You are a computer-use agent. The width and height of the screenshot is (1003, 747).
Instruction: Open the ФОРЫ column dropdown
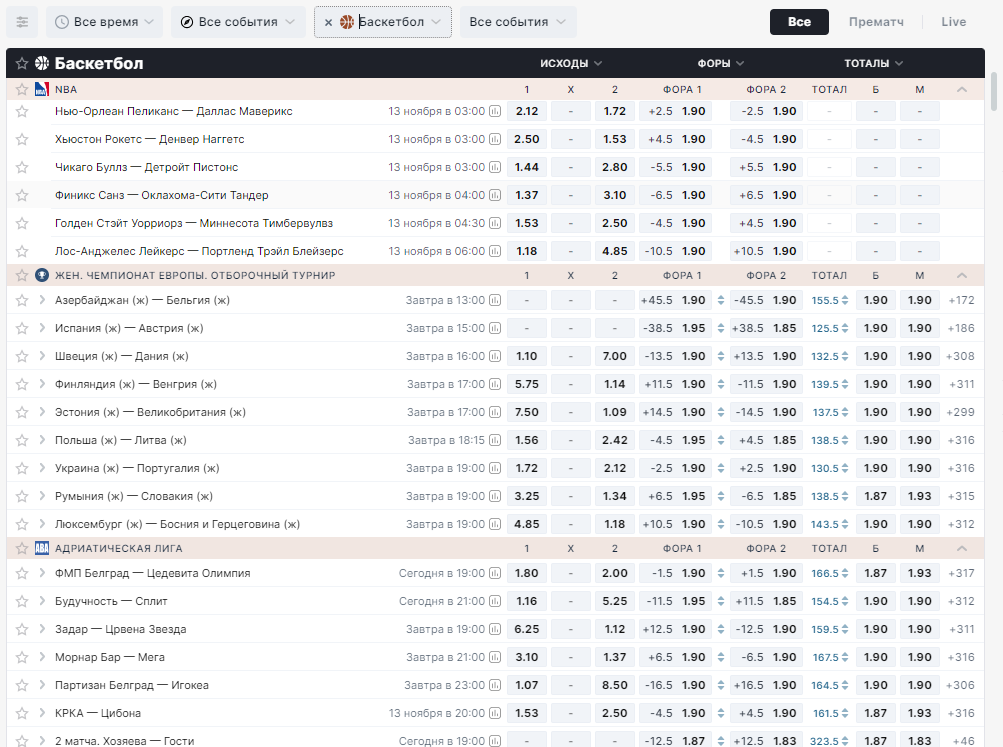tap(720, 63)
